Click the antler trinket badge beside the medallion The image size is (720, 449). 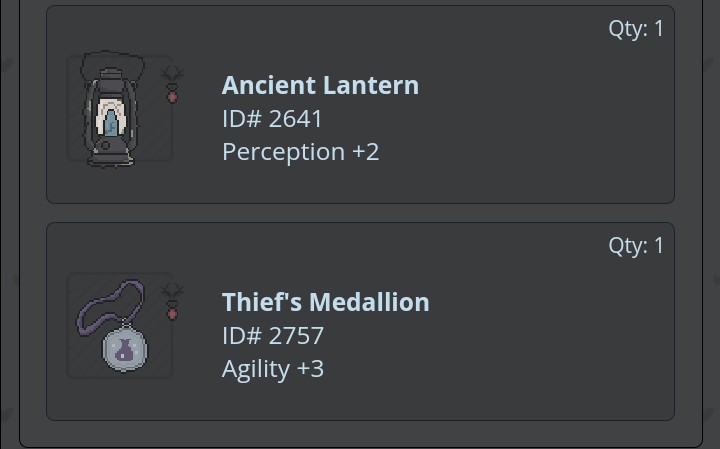tap(172, 302)
